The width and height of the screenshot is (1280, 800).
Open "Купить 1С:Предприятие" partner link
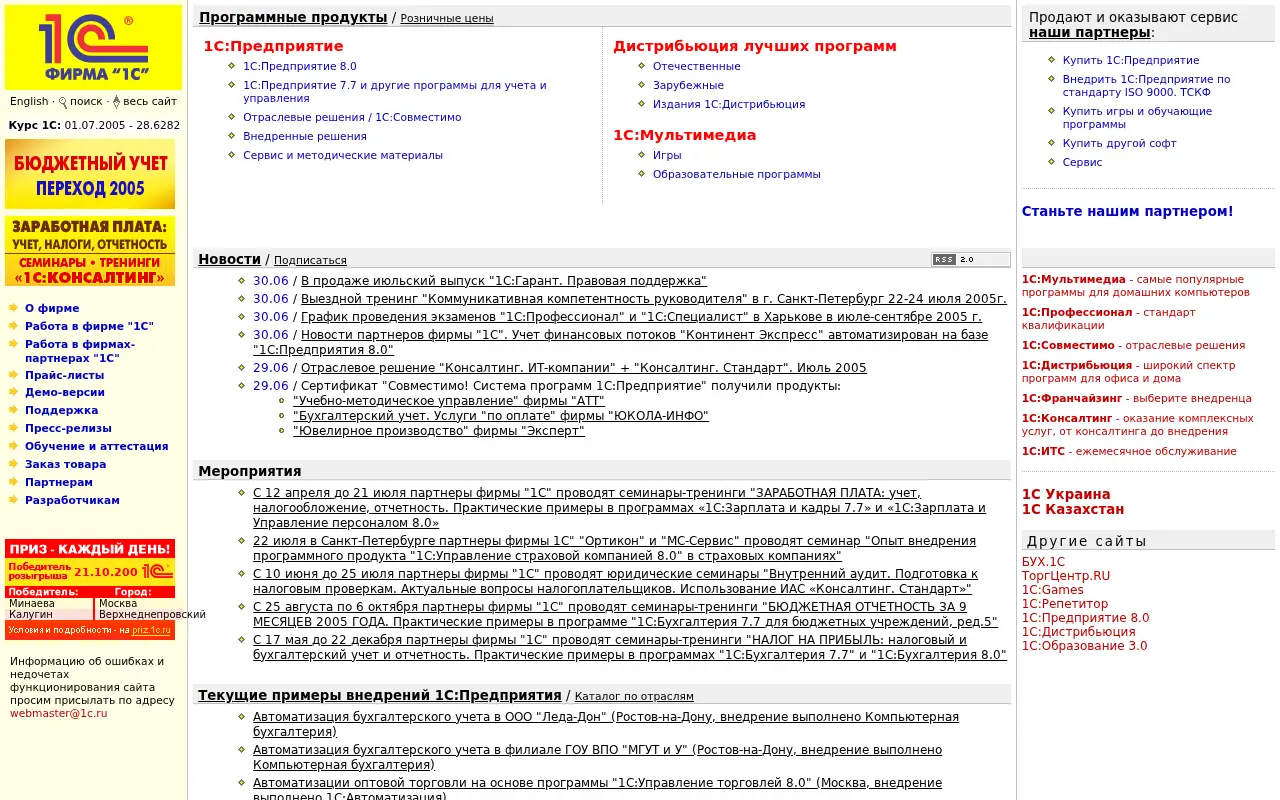(1131, 60)
